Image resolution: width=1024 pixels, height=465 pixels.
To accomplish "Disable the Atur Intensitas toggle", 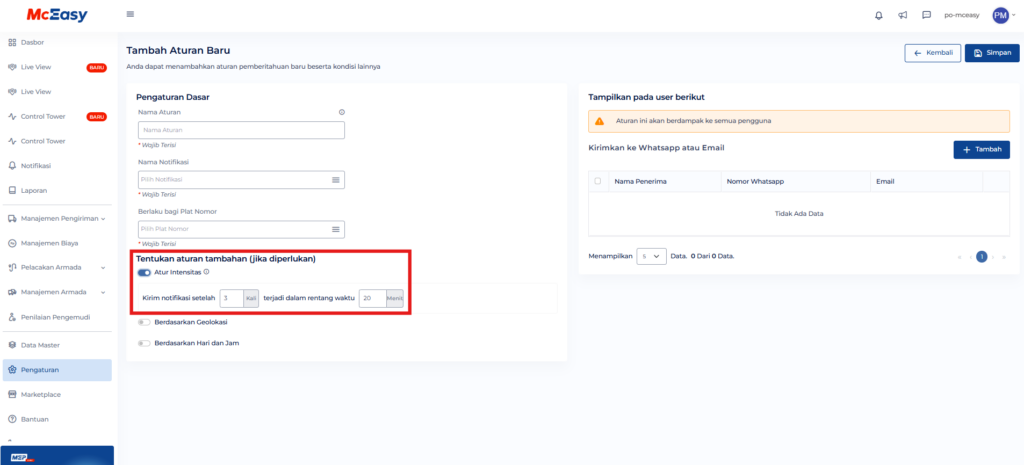I will click(x=144, y=272).
